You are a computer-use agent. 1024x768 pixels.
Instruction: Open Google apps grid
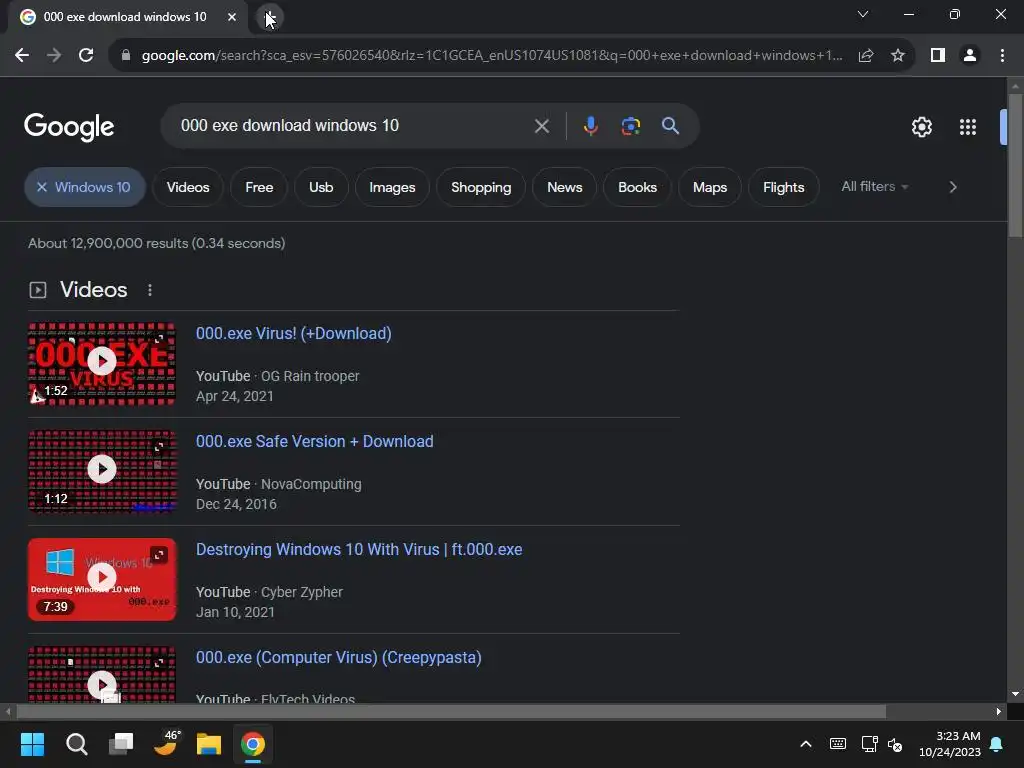click(x=968, y=127)
